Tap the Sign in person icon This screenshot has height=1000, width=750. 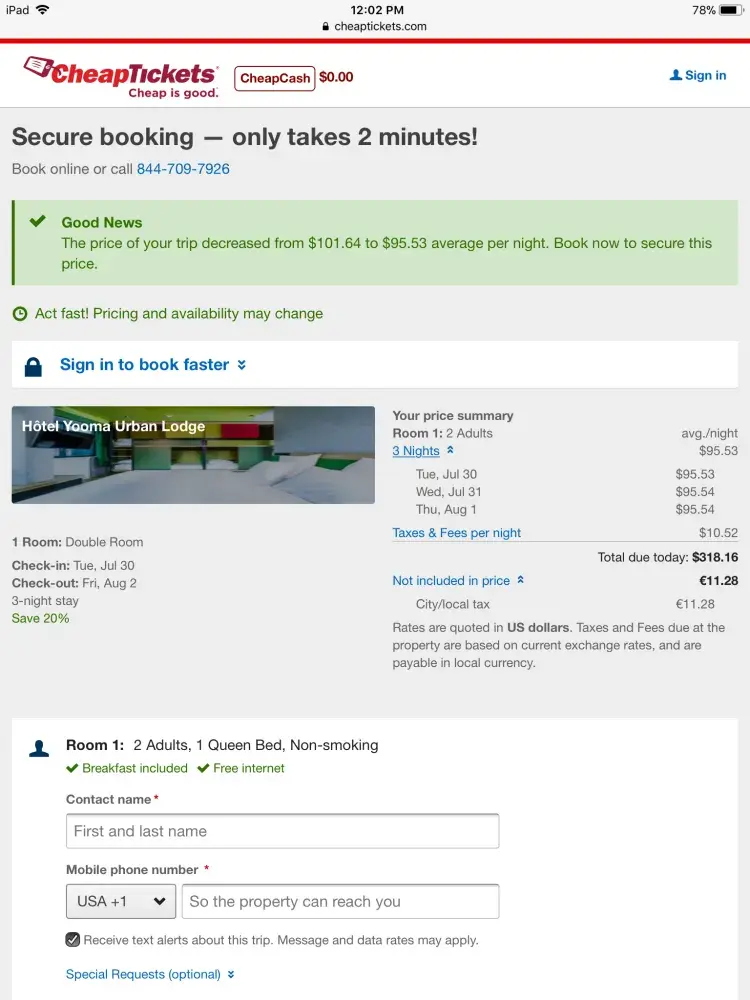(676, 75)
